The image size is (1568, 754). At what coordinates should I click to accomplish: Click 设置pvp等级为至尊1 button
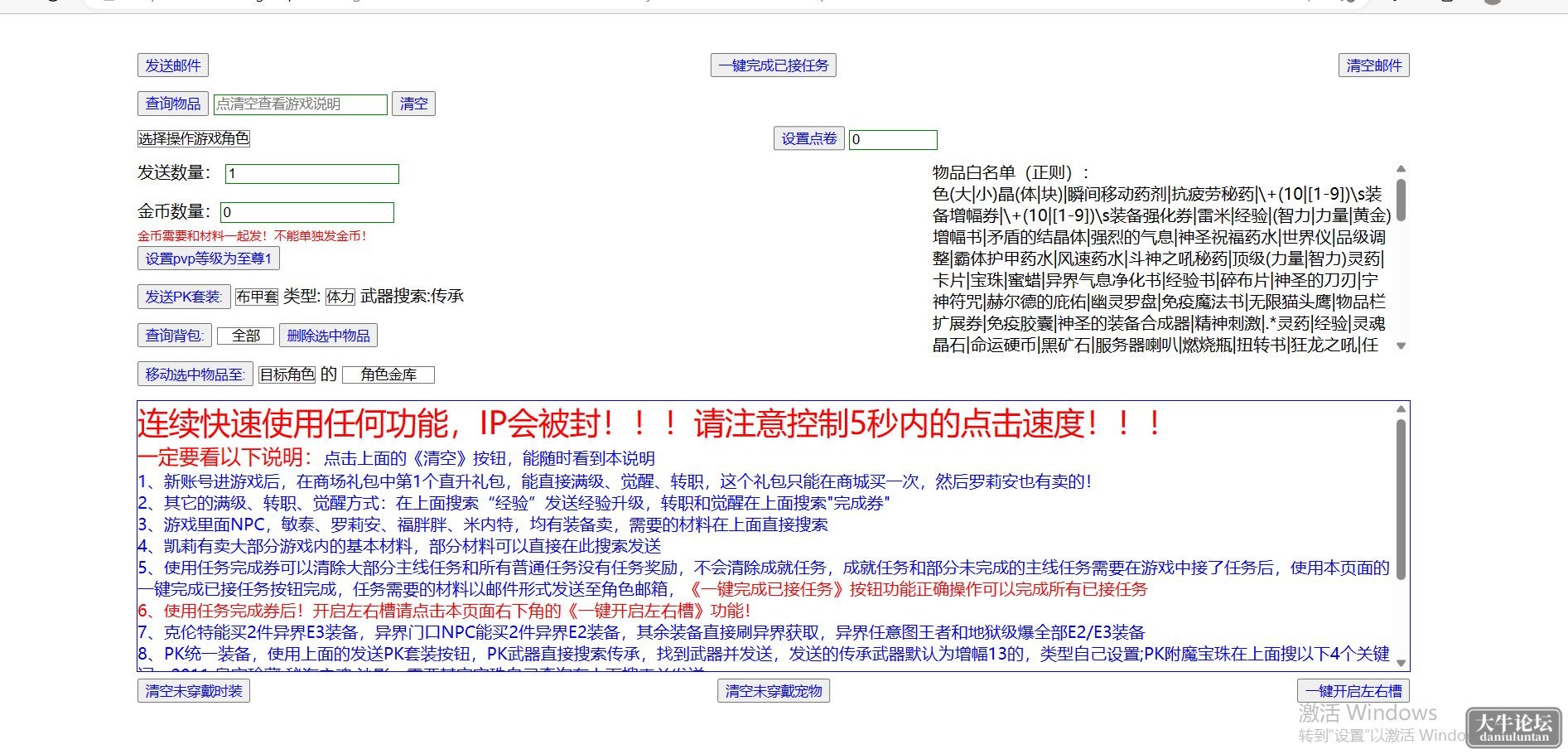[209, 259]
